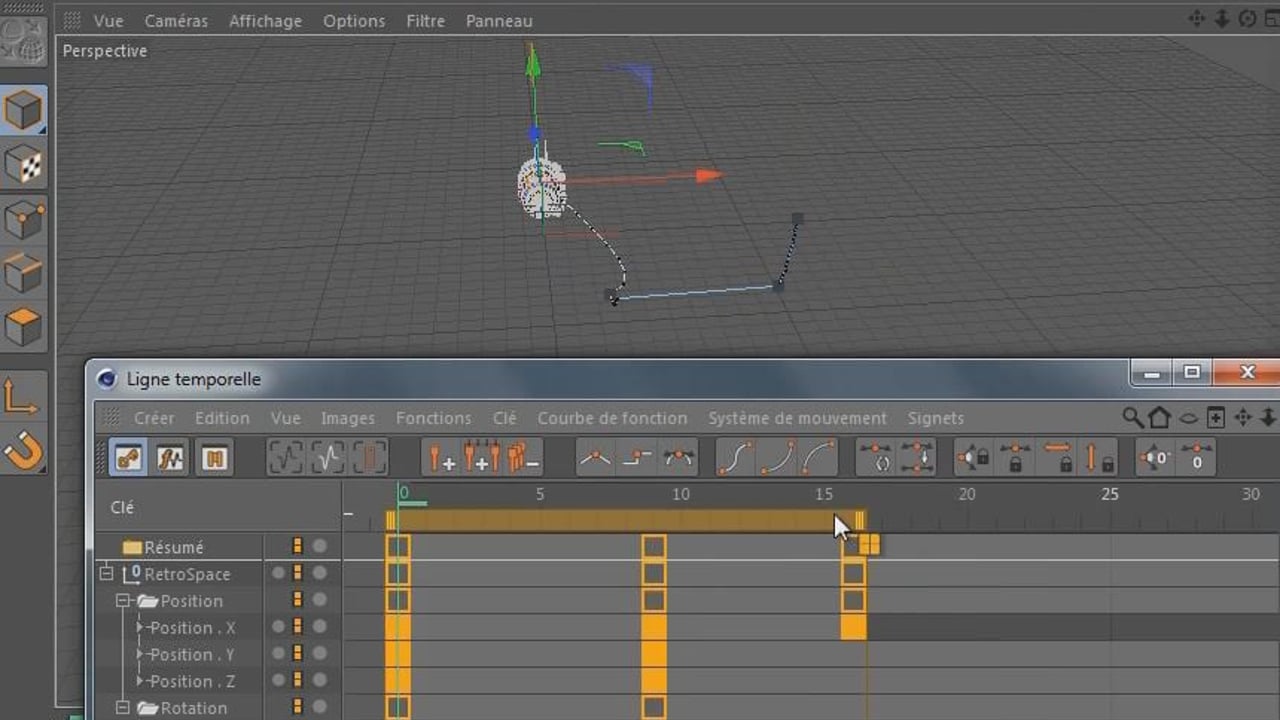This screenshot has height=720, width=1280.
Task: Collapse the RetroSpace object tree
Action: point(106,574)
